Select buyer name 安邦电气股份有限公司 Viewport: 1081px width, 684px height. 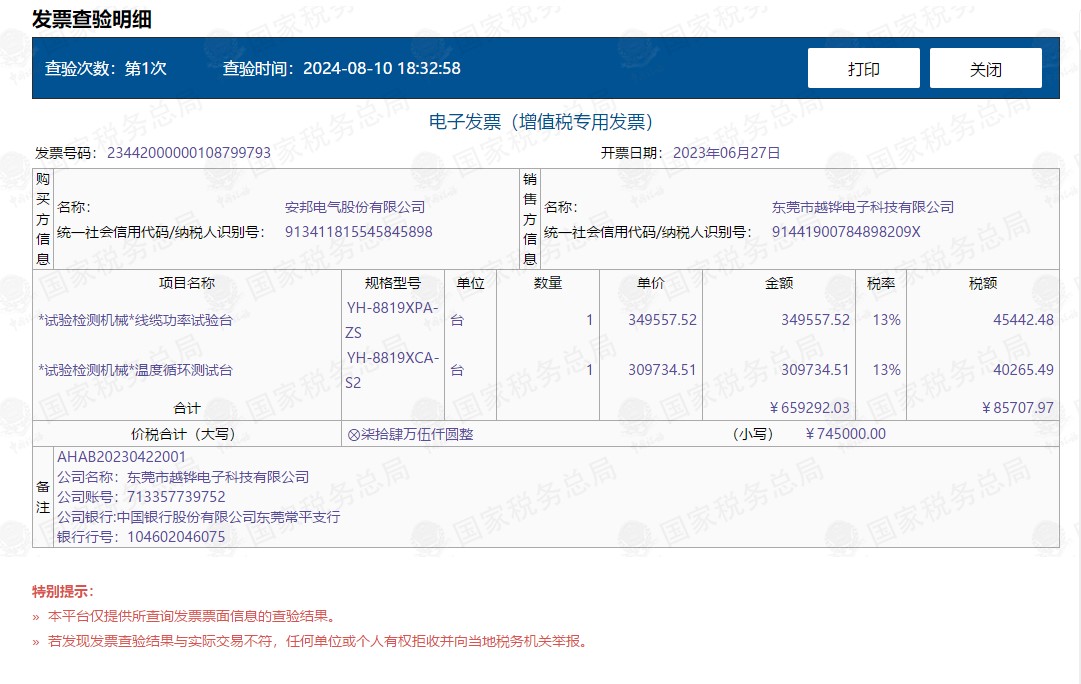pyautogui.click(x=355, y=207)
